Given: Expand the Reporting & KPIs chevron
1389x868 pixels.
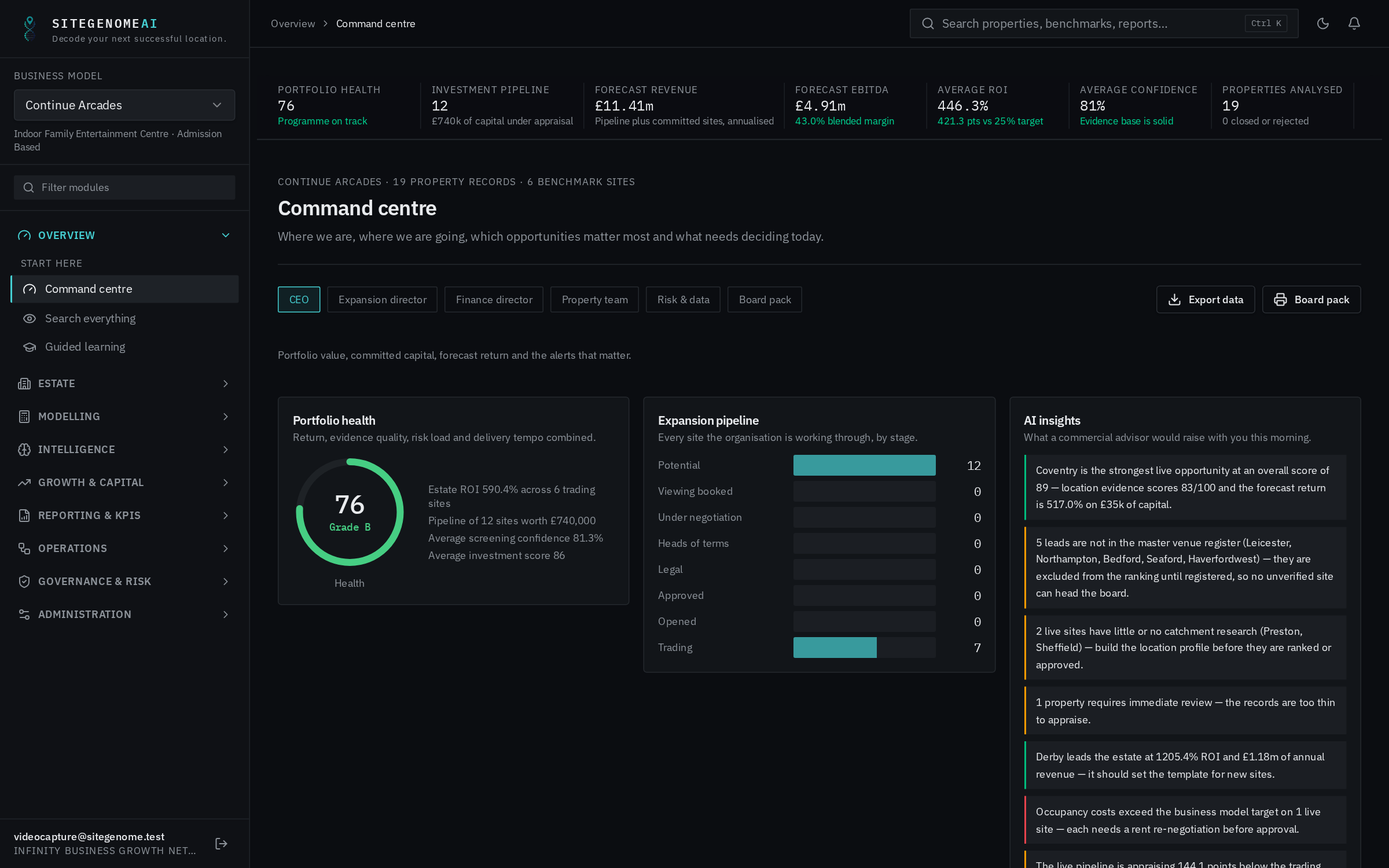Looking at the screenshot, I should click(x=226, y=516).
